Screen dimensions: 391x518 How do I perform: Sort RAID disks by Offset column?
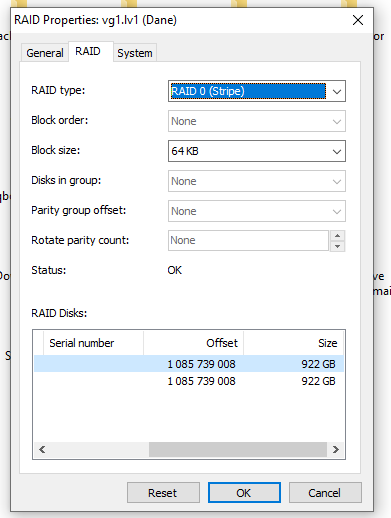pyautogui.click(x=193, y=343)
